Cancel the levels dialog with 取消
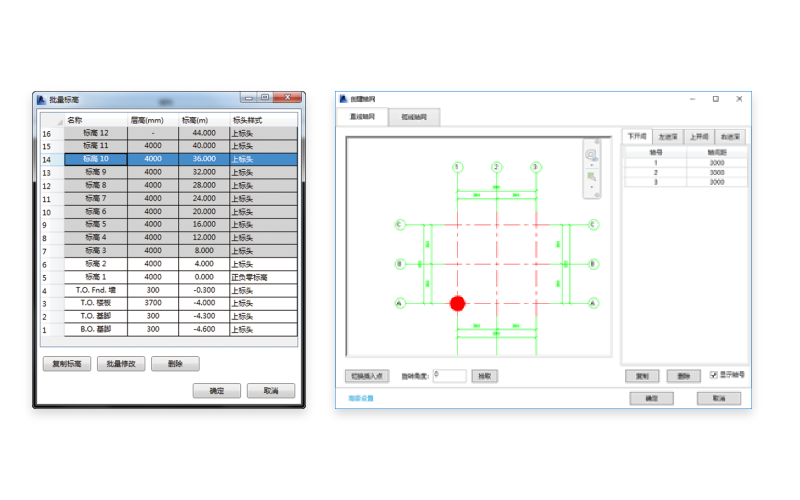The image size is (800, 500). click(x=271, y=391)
